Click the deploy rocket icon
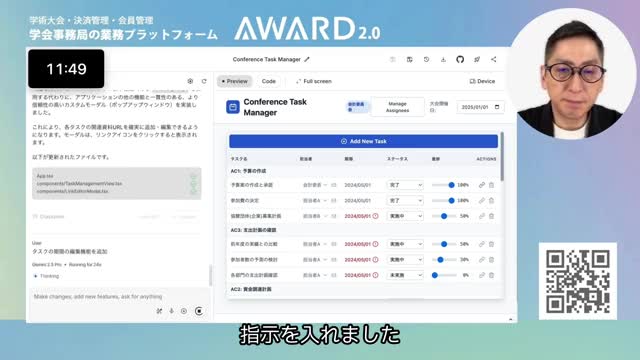 477,60
